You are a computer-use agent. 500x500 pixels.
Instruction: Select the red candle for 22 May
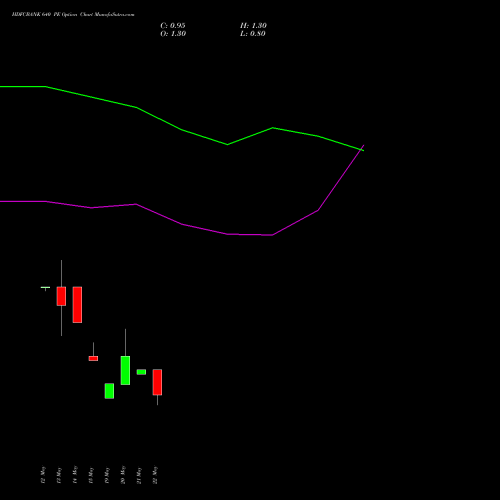coord(157,382)
